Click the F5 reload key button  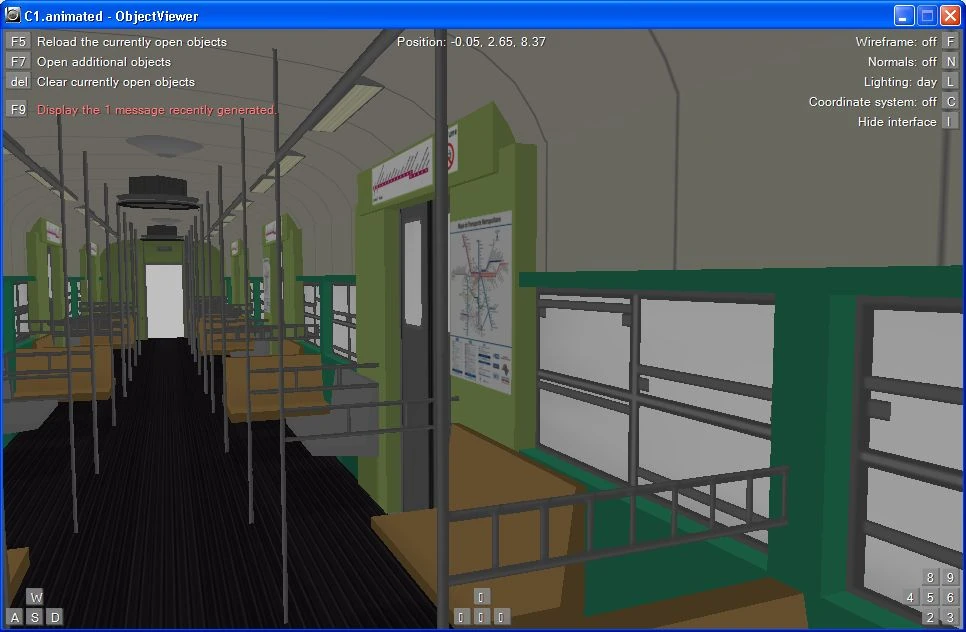18,41
